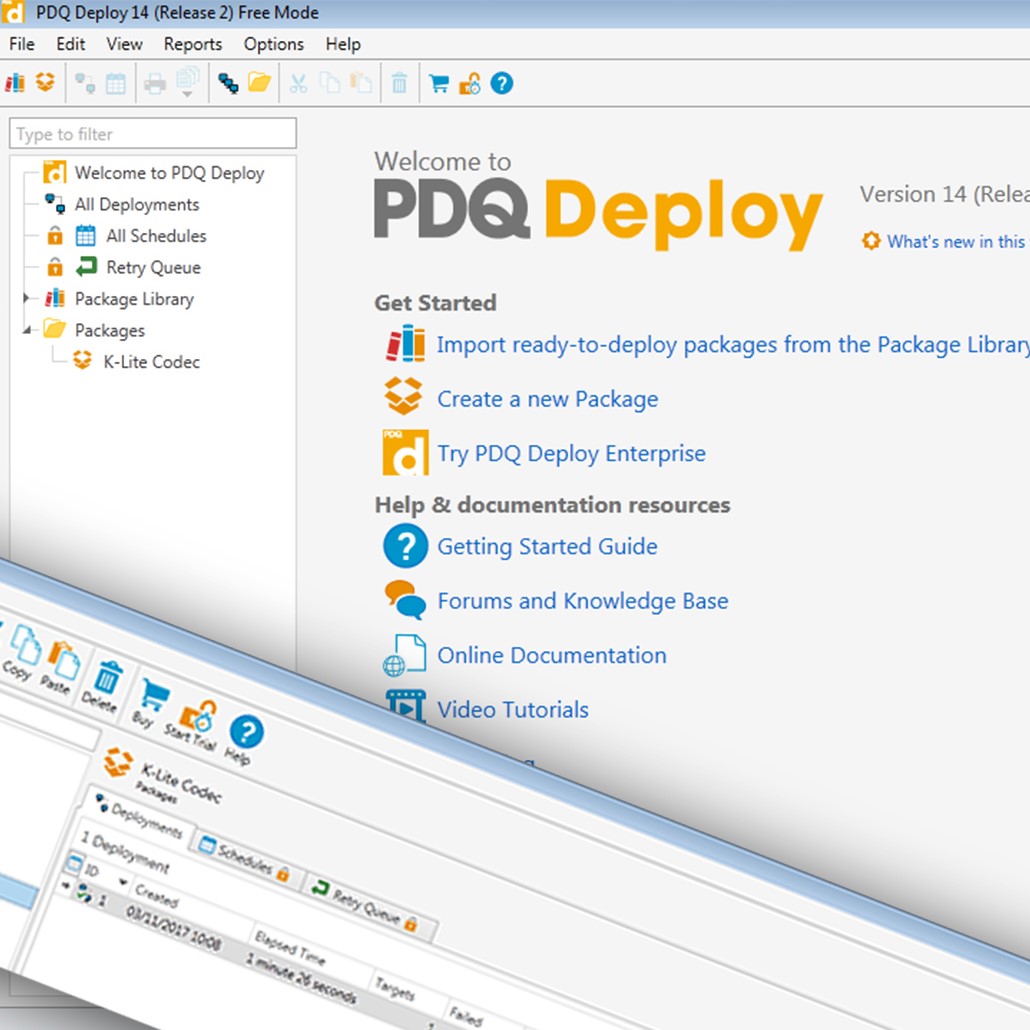
Task: Open the Options menu
Action: point(273,44)
